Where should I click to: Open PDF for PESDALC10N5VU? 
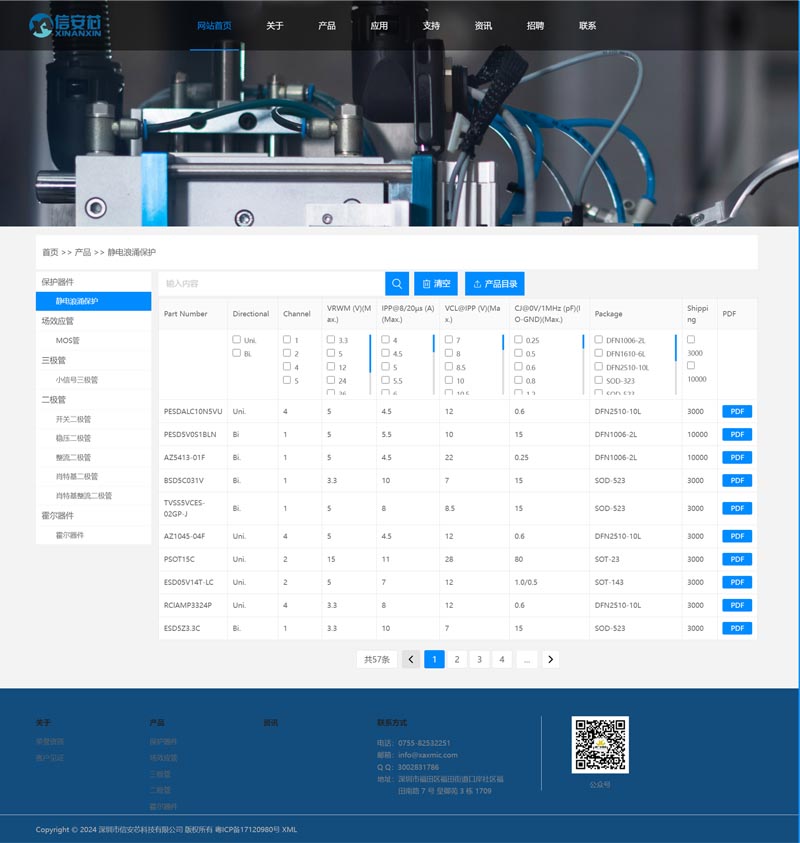pyautogui.click(x=737, y=411)
